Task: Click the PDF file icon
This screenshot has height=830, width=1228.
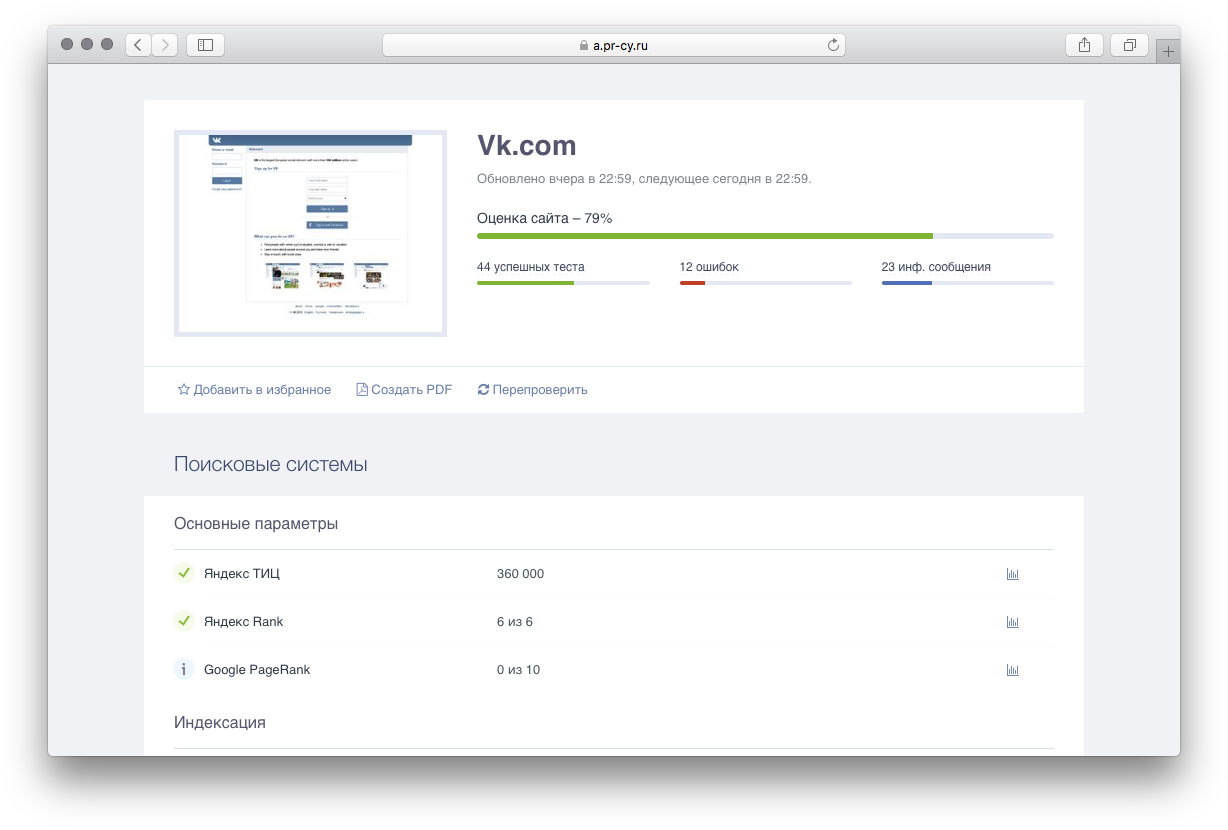Action: click(x=362, y=390)
